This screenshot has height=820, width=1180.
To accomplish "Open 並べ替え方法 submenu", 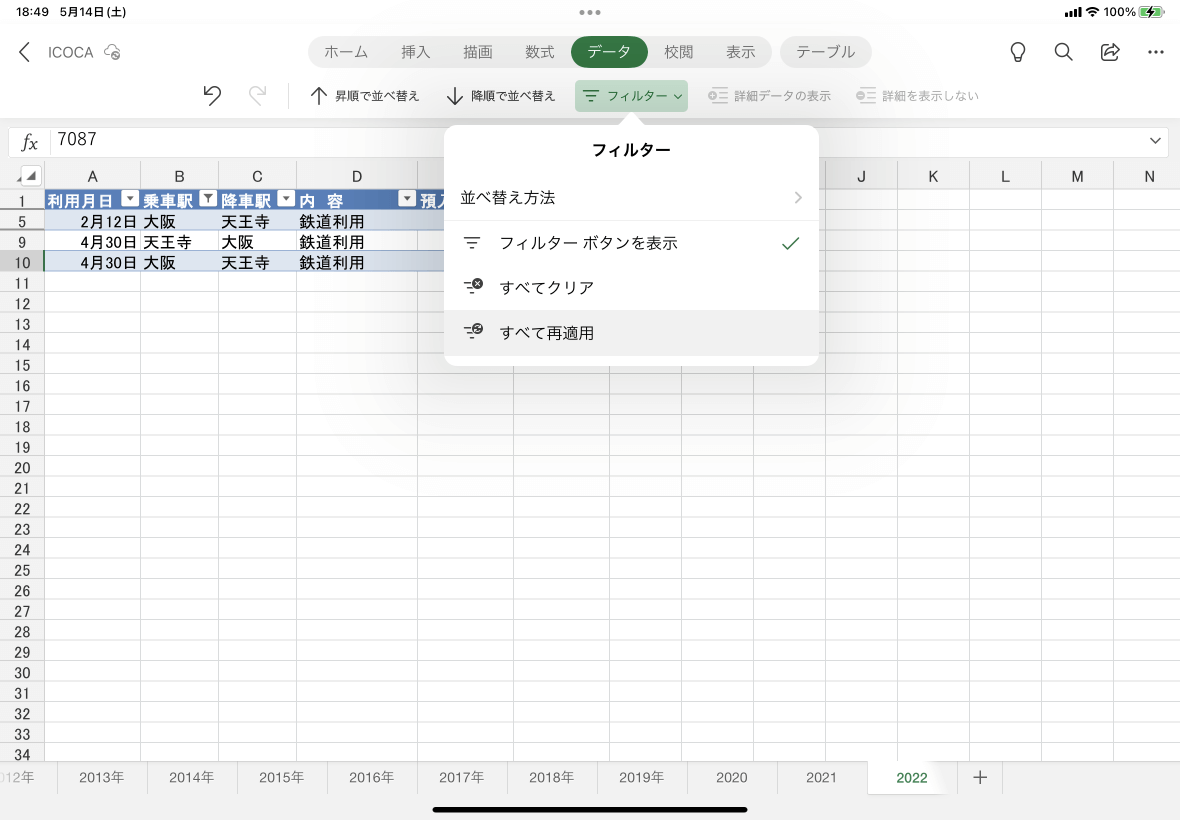I will pyautogui.click(x=631, y=198).
